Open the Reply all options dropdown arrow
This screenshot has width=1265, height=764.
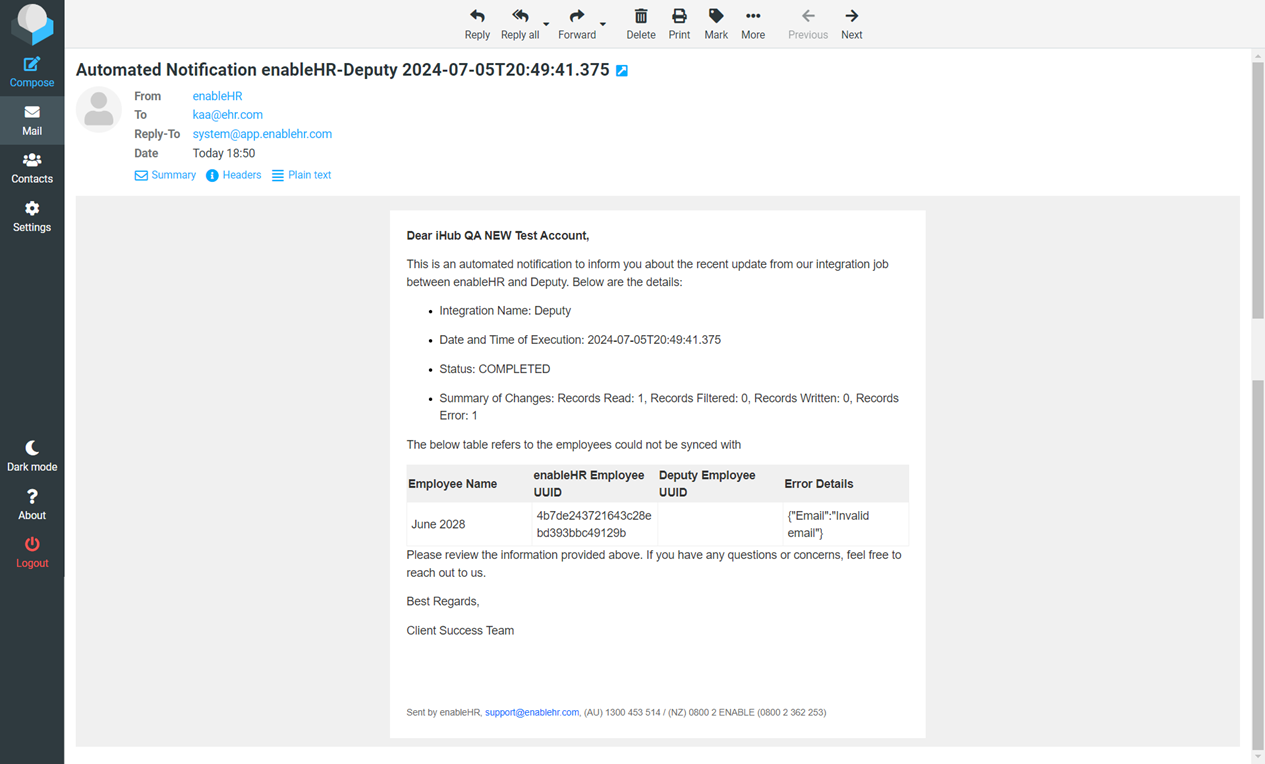(x=546, y=24)
